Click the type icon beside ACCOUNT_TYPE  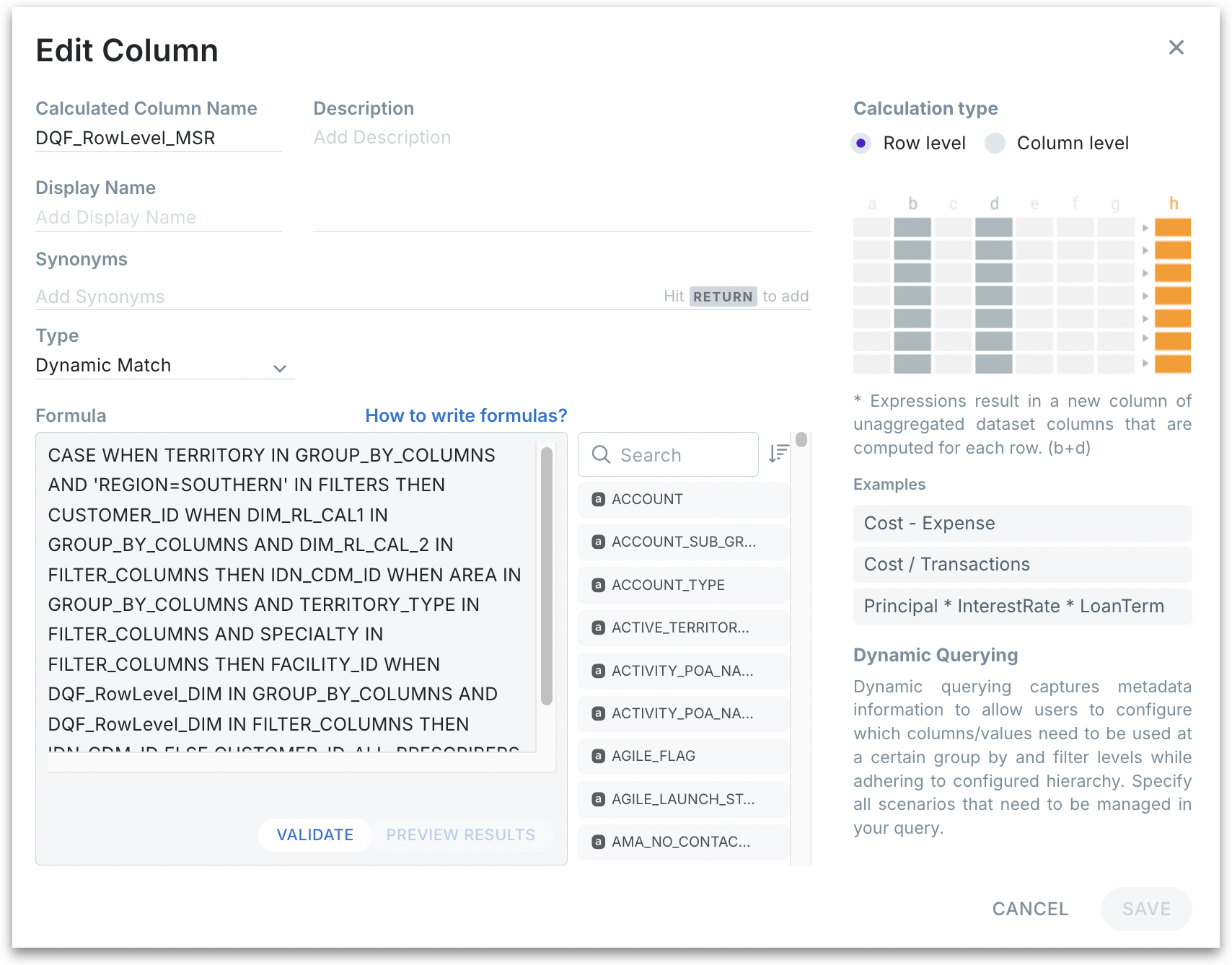[598, 585]
